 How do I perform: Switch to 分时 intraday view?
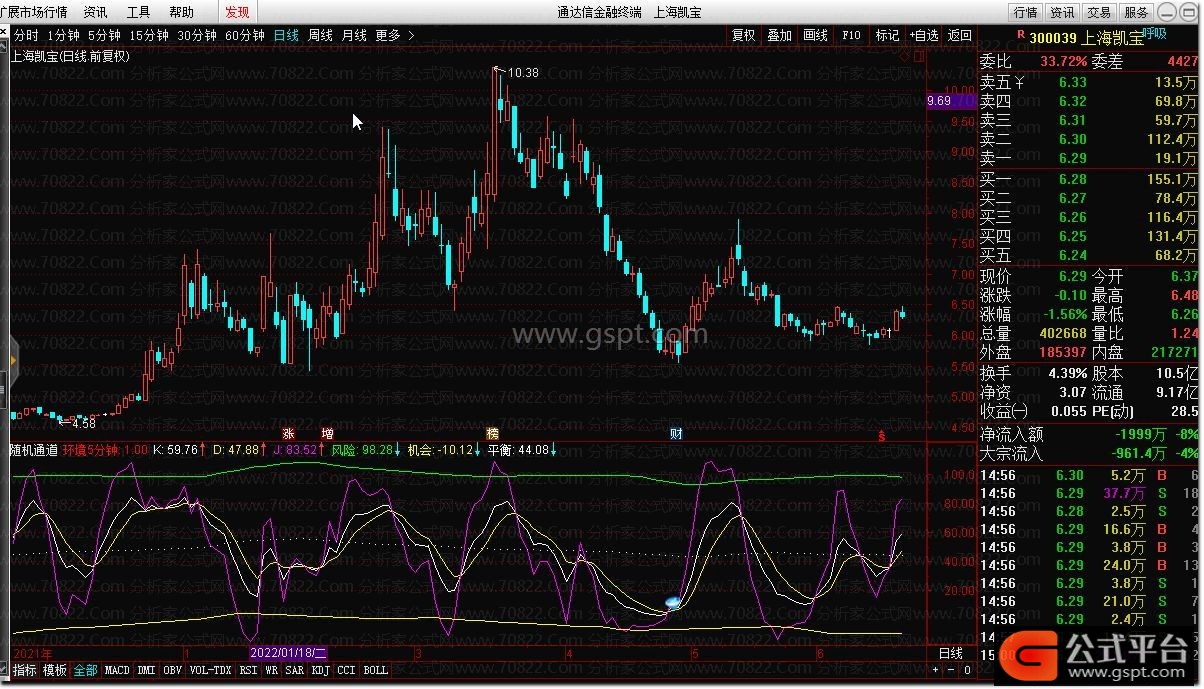(x=26, y=35)
